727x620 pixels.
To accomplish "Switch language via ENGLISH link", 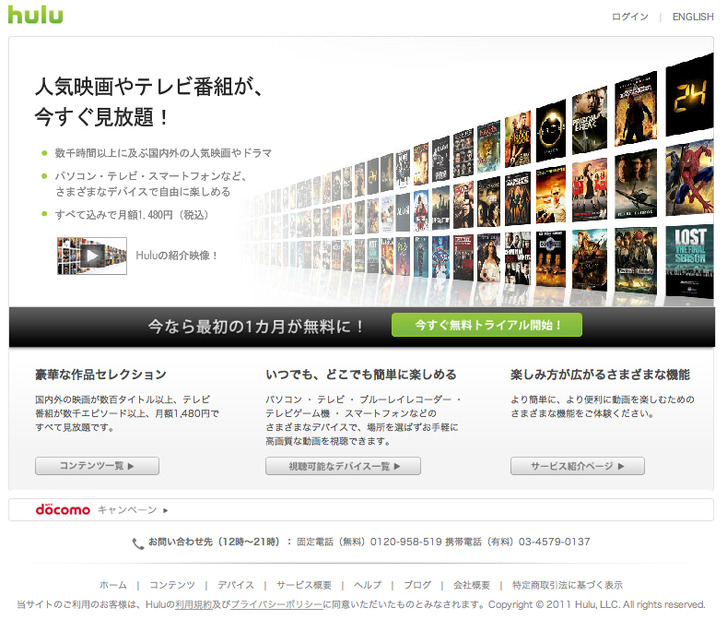I will click(x=693, y=17).
